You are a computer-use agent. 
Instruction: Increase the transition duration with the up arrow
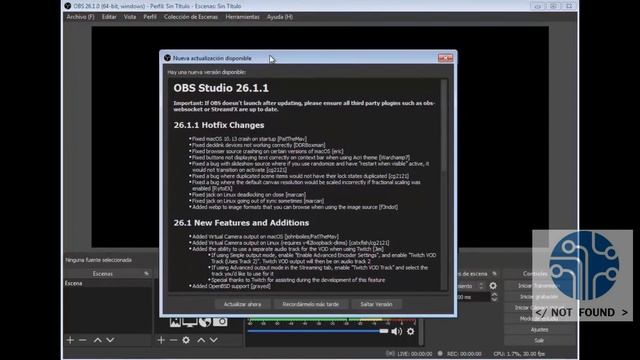click(494, 294)
